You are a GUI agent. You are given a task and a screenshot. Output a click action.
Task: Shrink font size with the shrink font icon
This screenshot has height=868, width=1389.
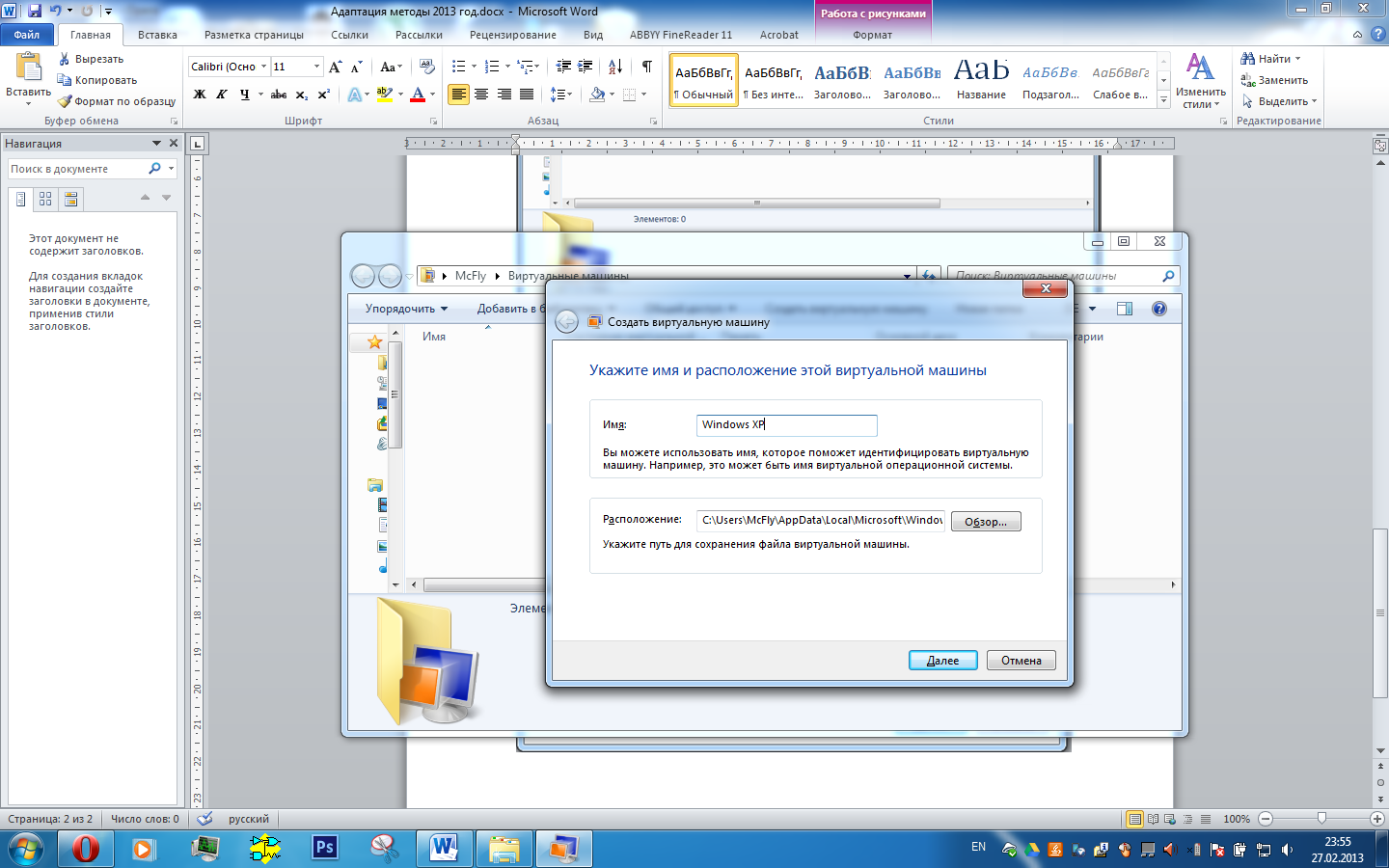[356, 67]
